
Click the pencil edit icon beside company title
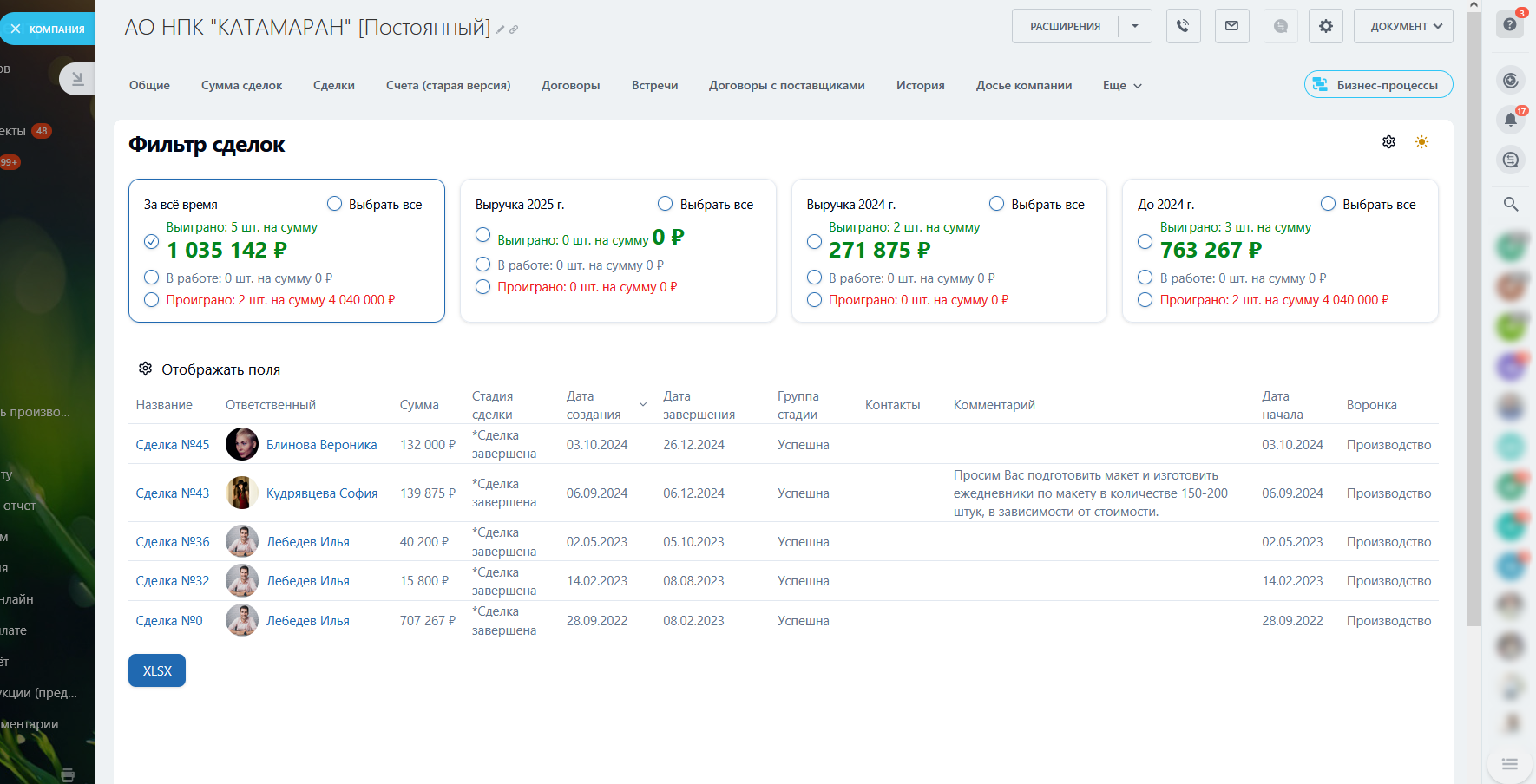pyautogui.click(x=501, y=30)
